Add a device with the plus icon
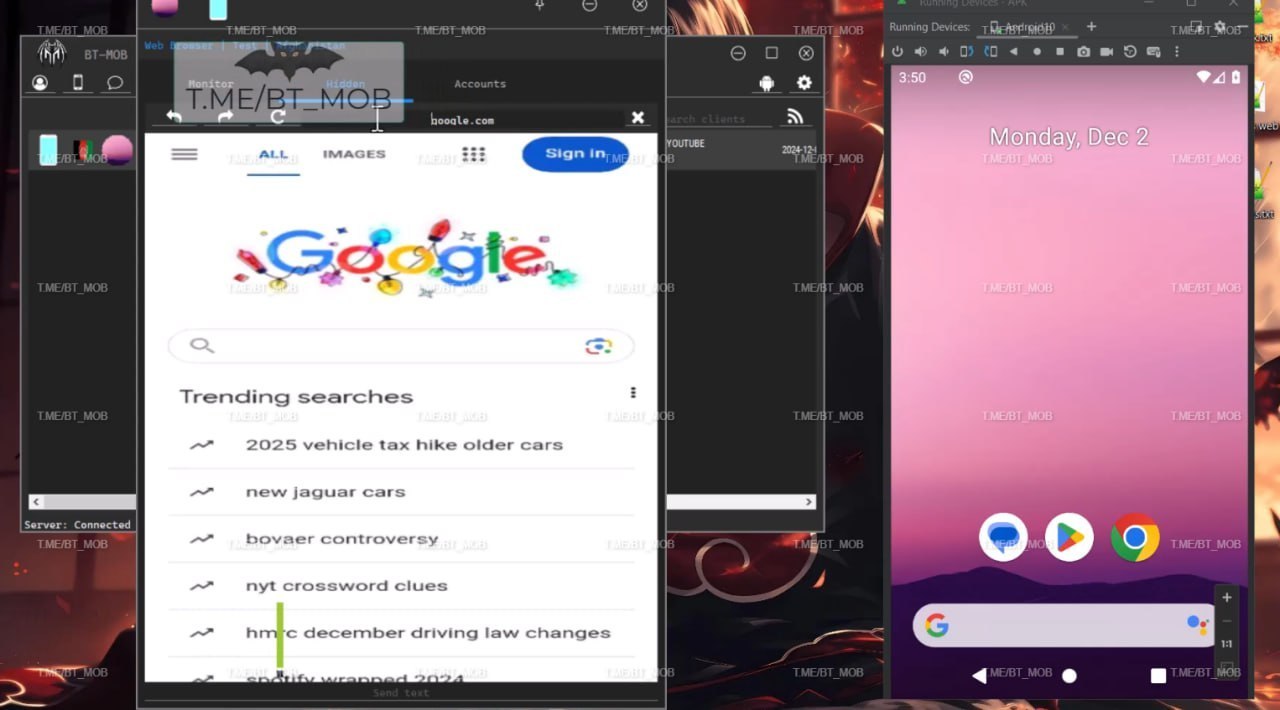The width and height of the screenshot is (1280, 710). point(1091,27)
